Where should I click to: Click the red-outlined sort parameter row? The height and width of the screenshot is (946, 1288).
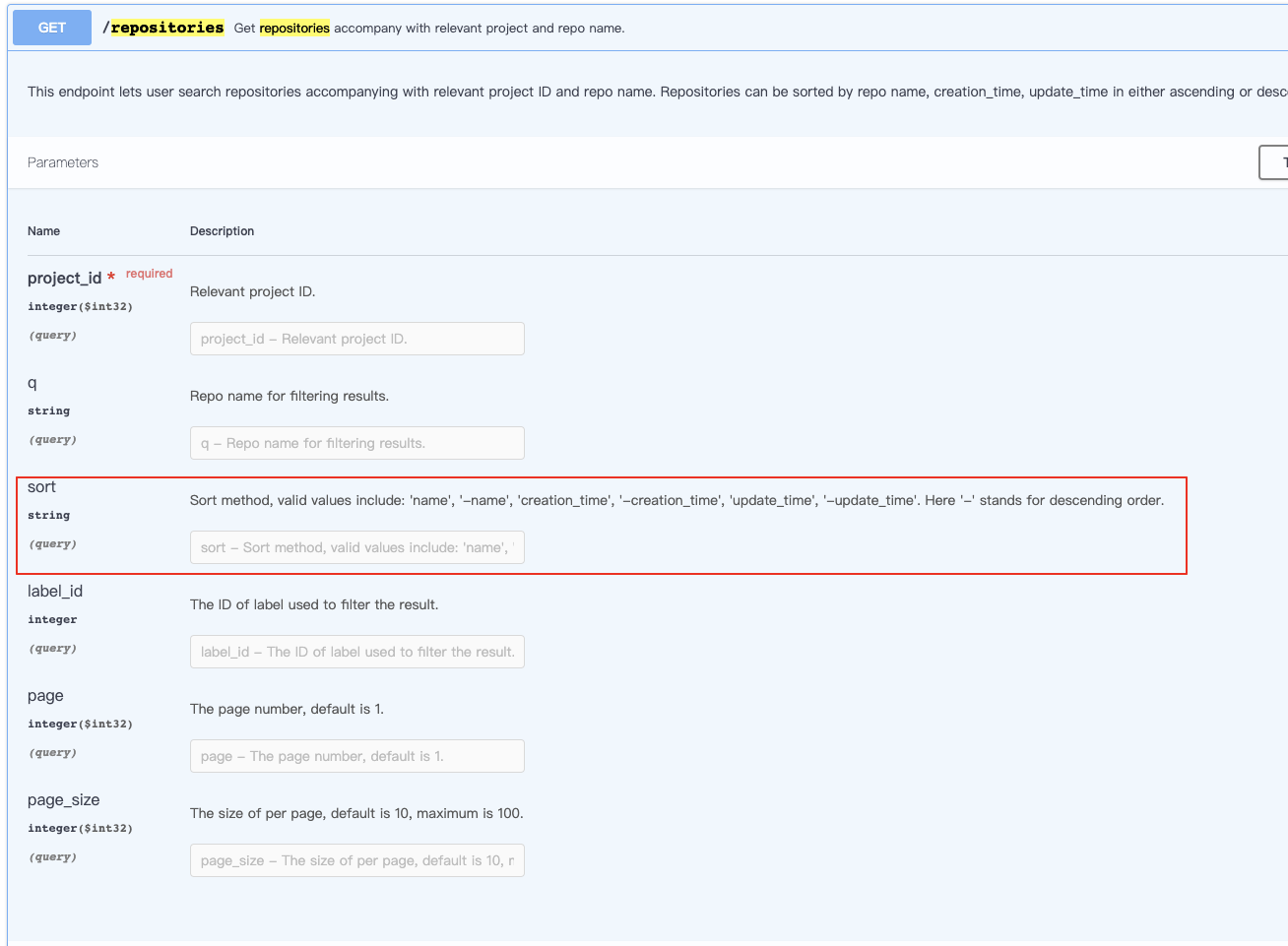(601, 525)
